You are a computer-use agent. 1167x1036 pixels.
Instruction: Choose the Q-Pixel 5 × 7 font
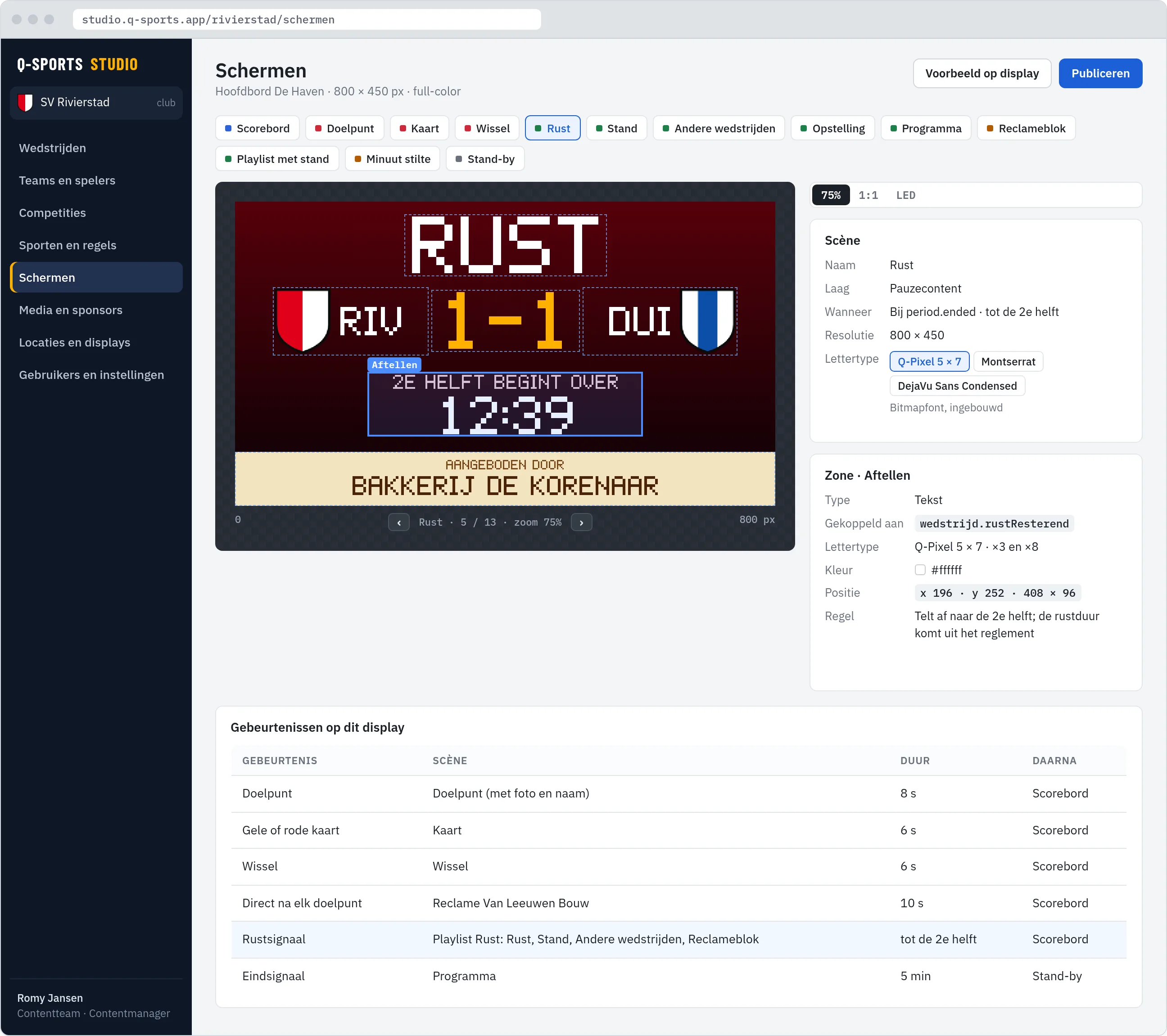[929, 361]
